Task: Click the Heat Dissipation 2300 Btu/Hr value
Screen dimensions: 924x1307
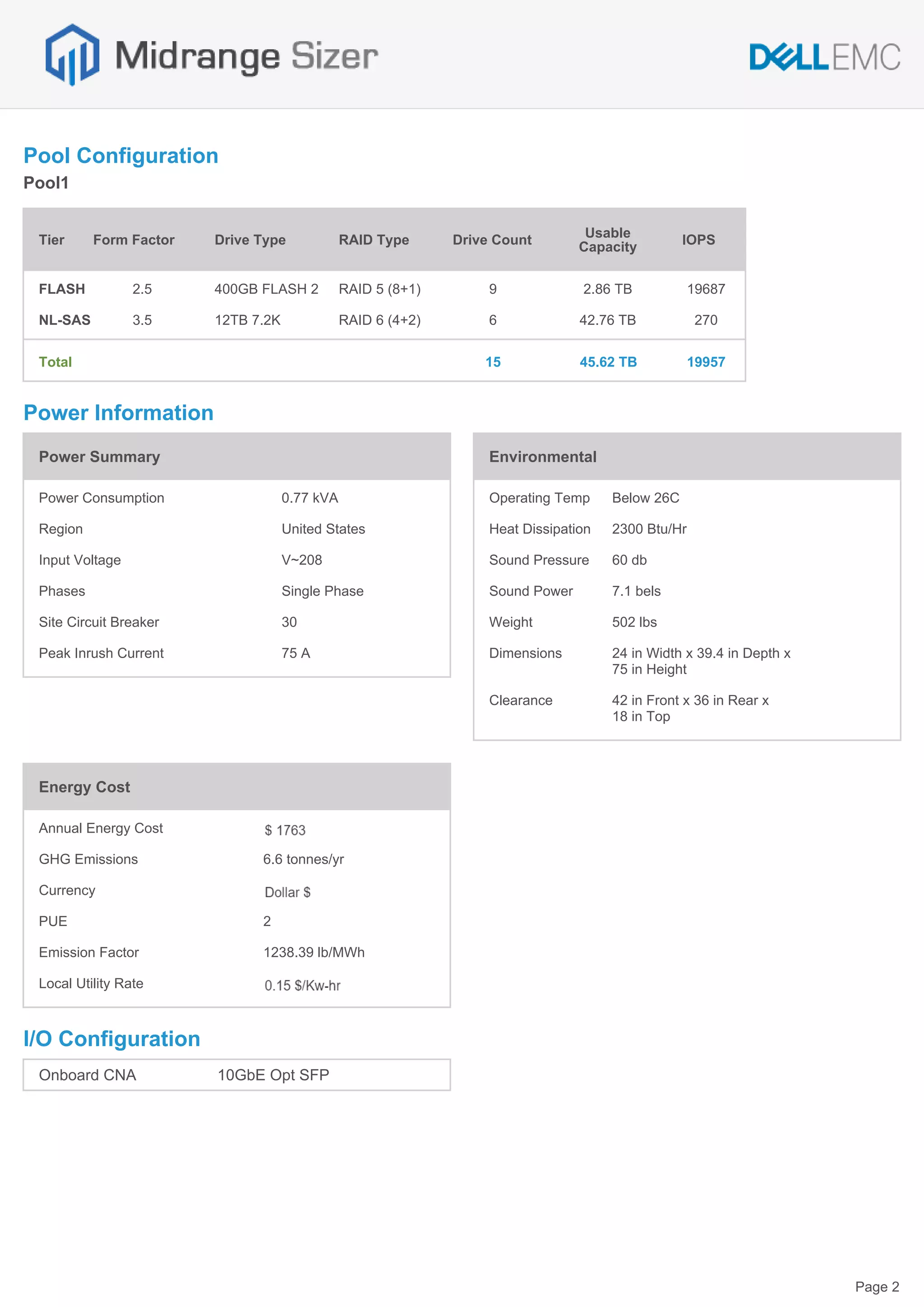Action: [x=649, y=529]
